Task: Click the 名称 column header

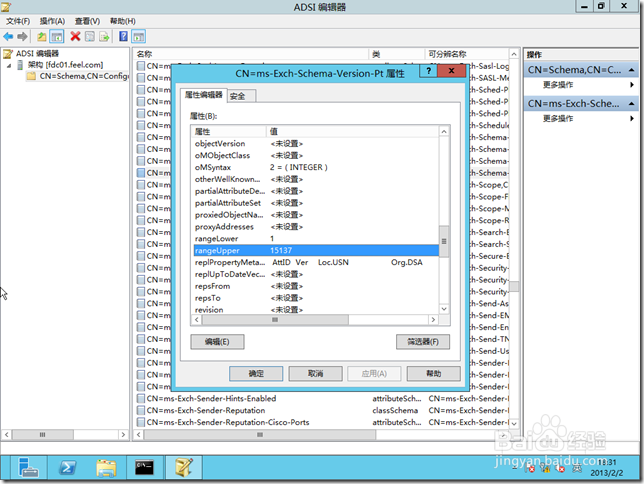Action: coord(251,54)
